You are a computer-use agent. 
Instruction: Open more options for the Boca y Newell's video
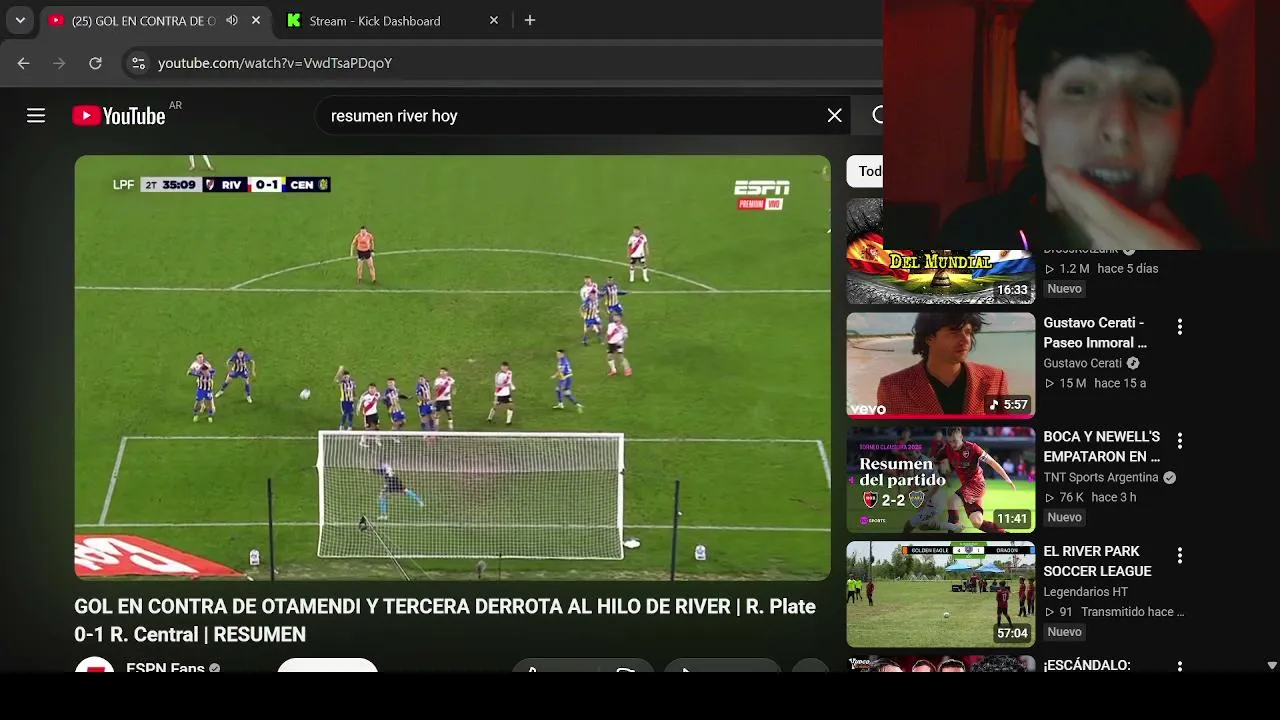pyautogui.click(x=1180, y=440)
